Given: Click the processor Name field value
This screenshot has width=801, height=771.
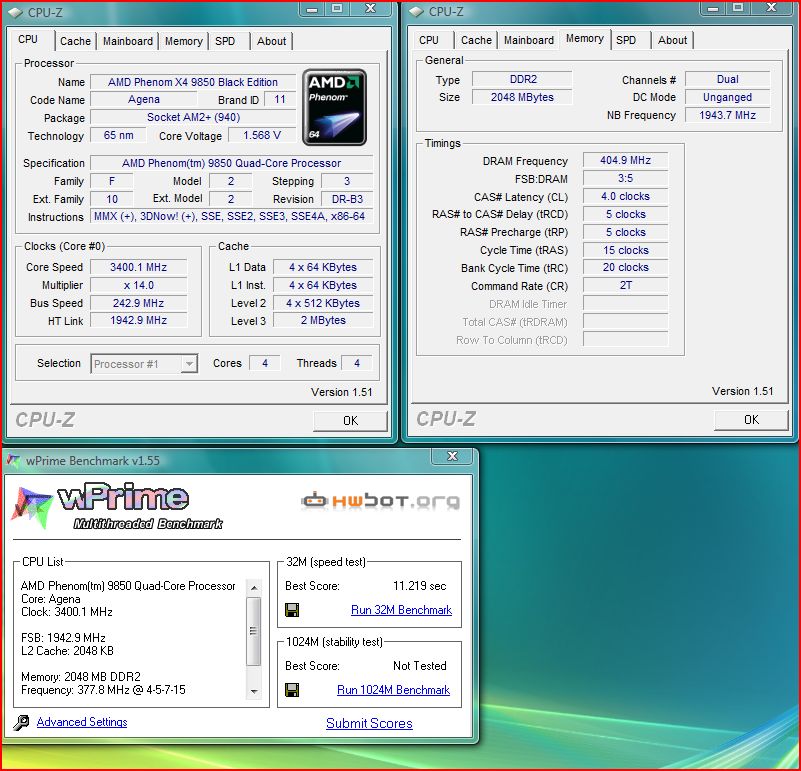Looking at the screenshot, I should pos(193,82).
